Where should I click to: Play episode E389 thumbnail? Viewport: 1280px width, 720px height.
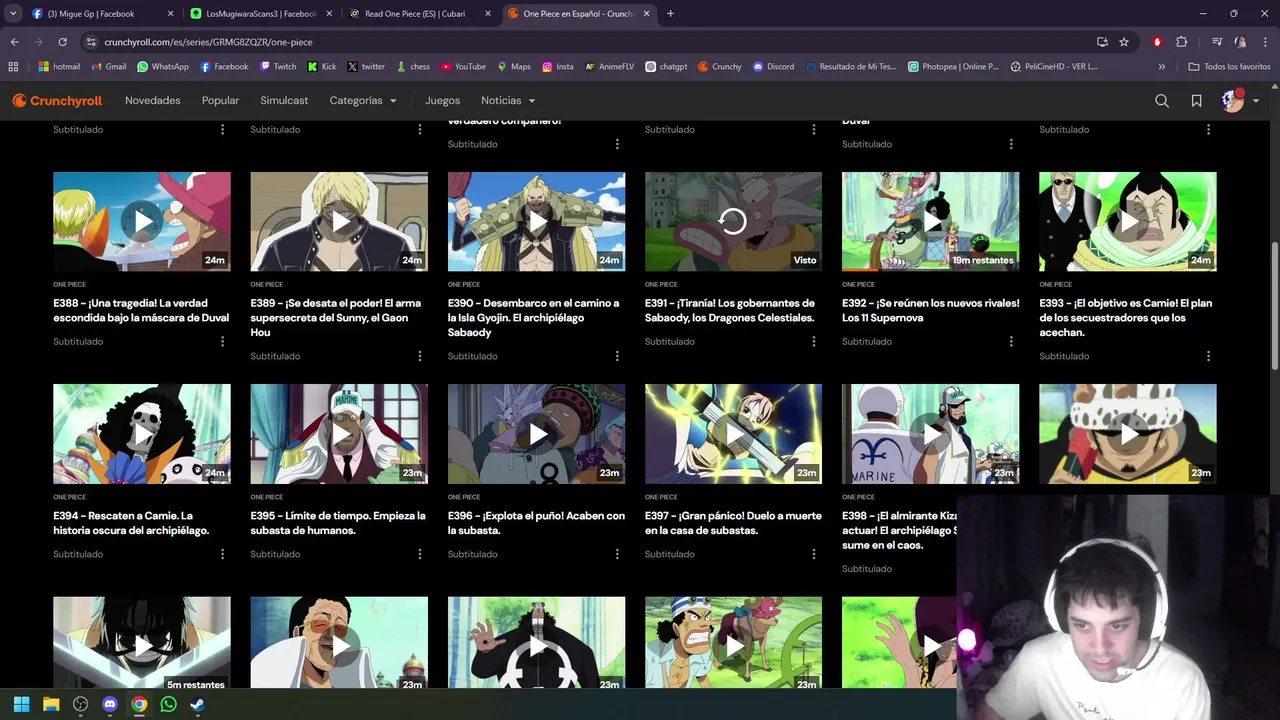click(339, 221)
